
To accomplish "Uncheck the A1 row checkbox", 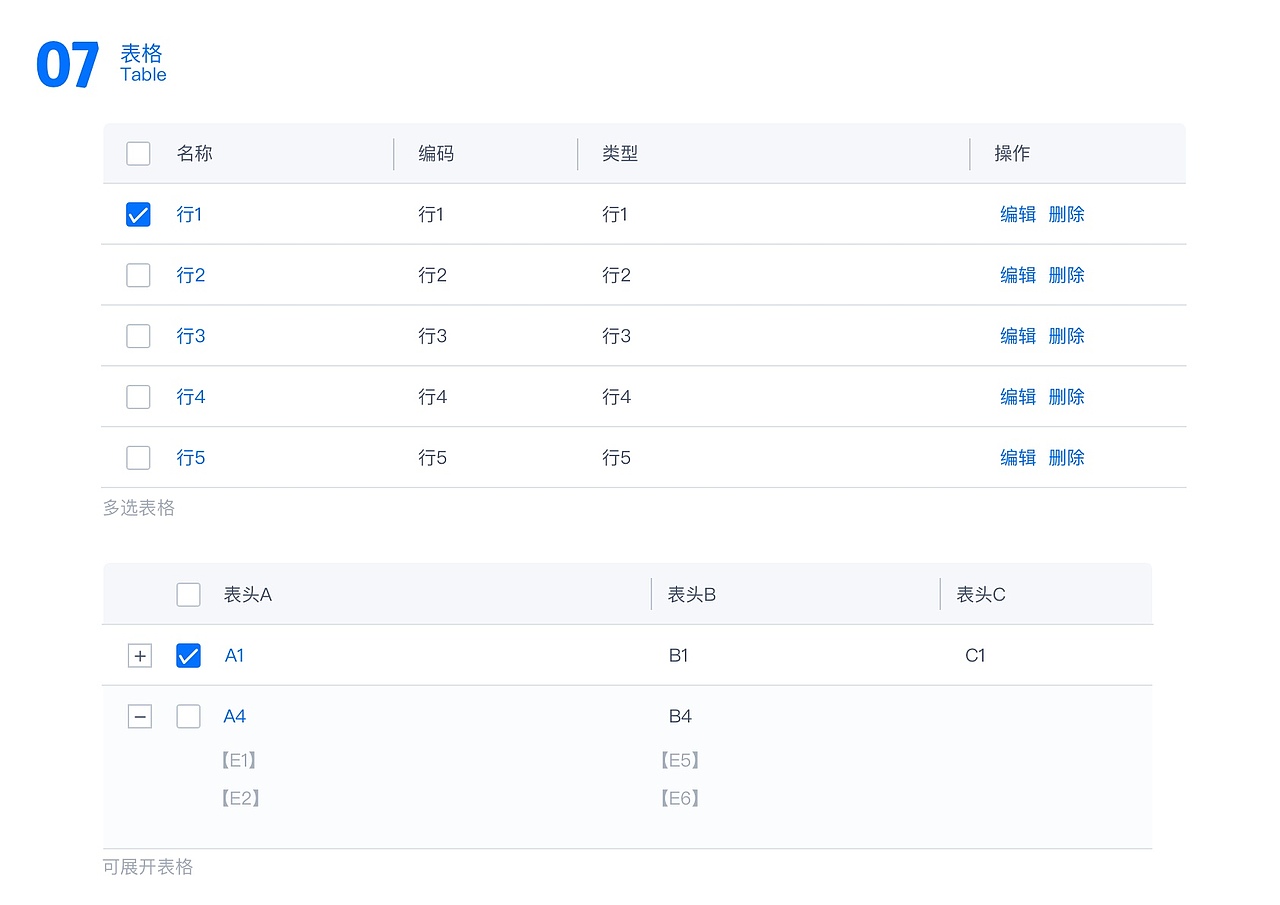I will click(188, 656).
